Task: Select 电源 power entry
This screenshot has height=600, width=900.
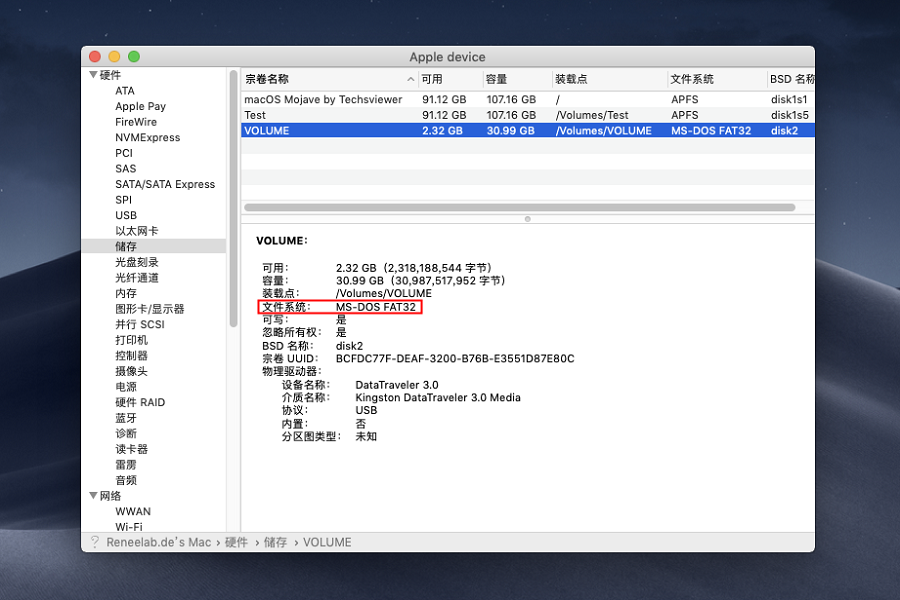Action: click(126, 386)
